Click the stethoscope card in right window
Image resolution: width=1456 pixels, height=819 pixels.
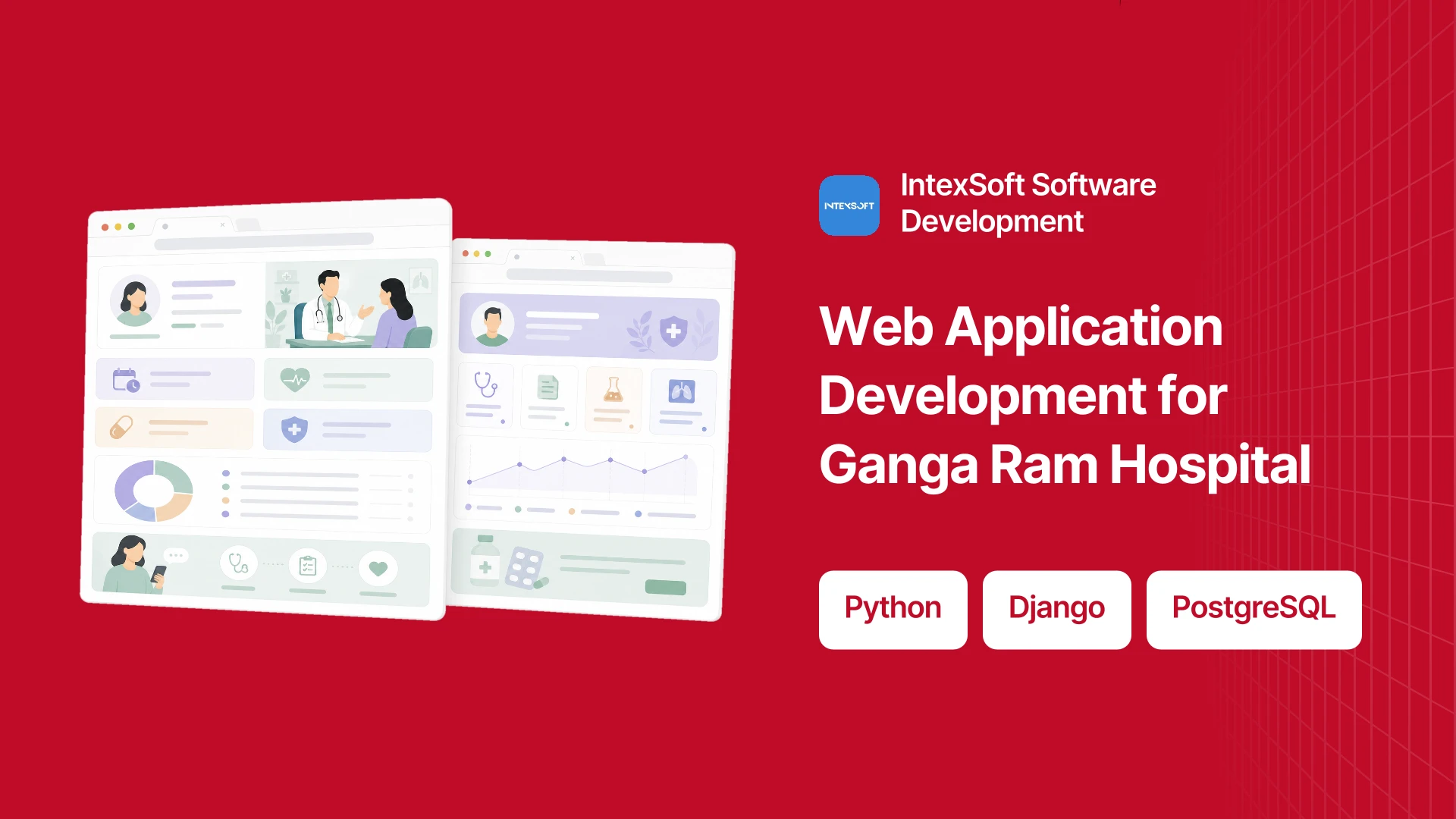[485, 394]
